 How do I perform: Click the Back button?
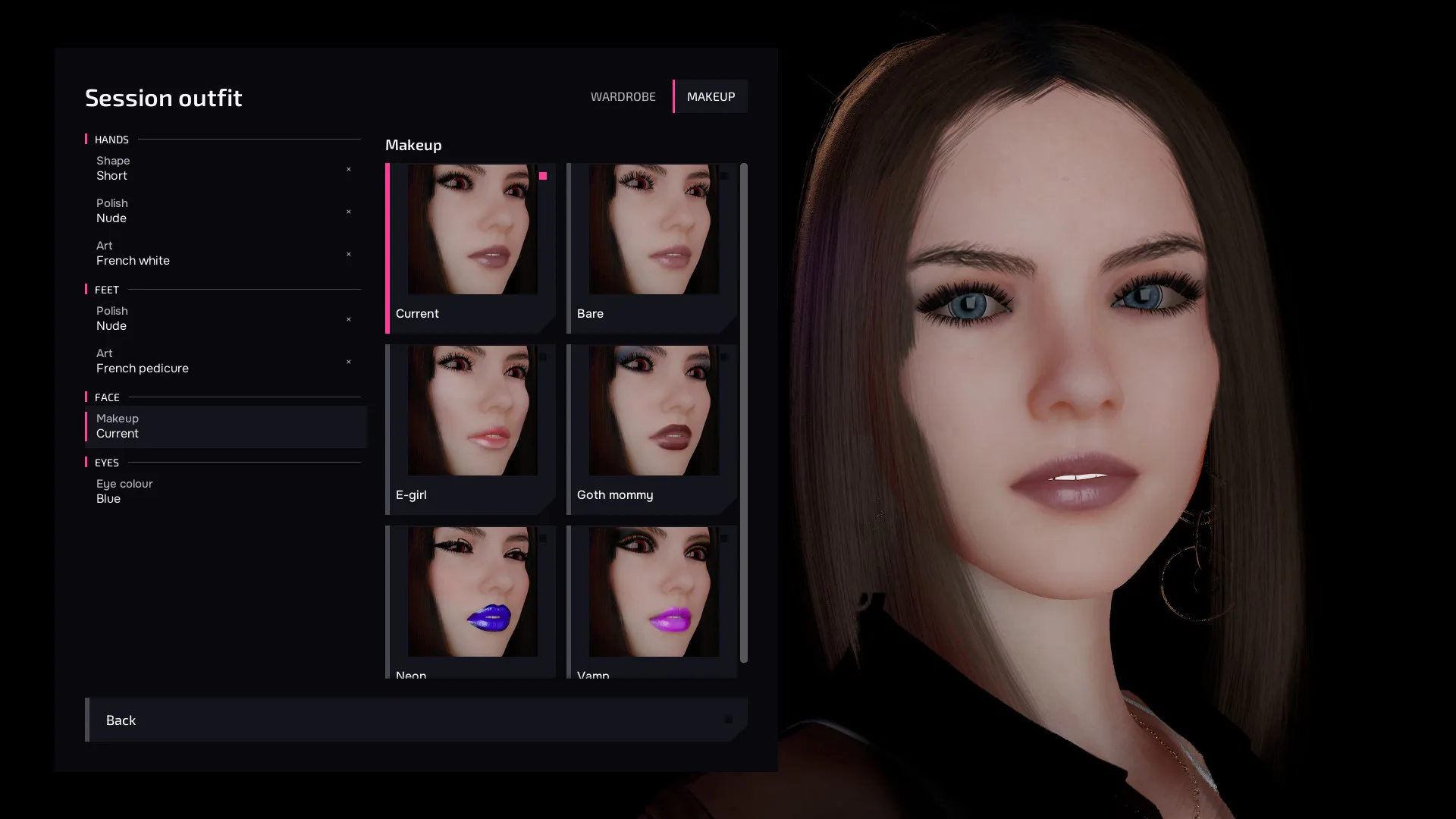point(416,720)
